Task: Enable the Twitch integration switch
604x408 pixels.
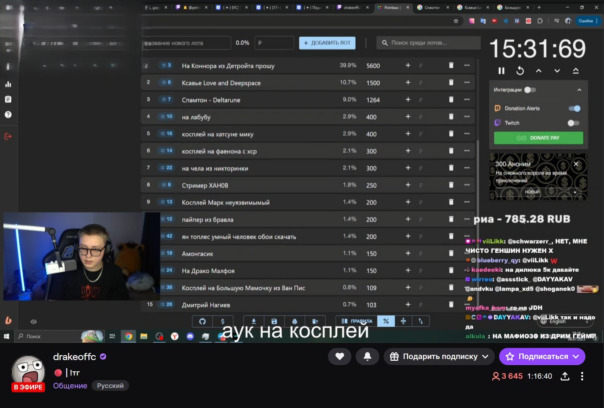Action: click(x=574, y=123)
